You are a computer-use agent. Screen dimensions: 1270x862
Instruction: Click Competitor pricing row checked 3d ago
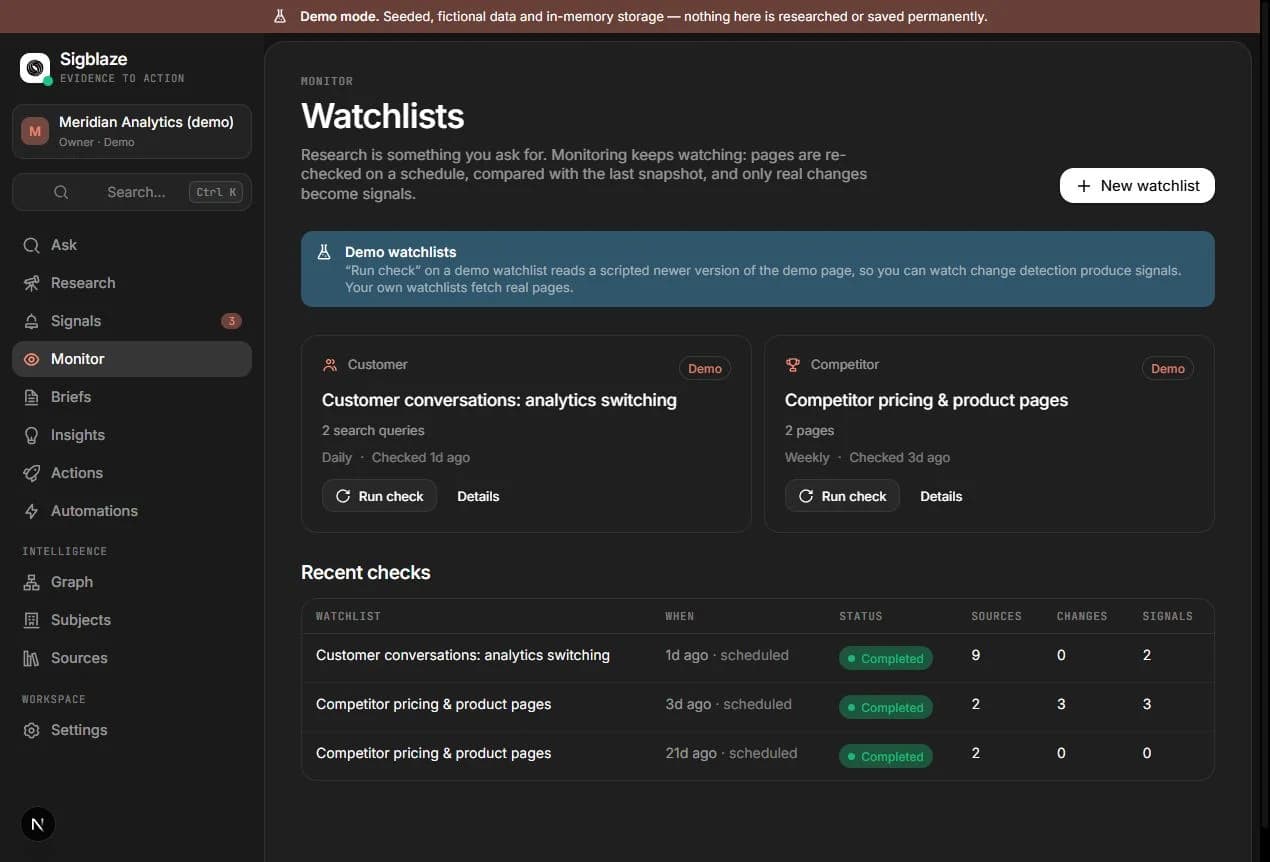point(757,706)
